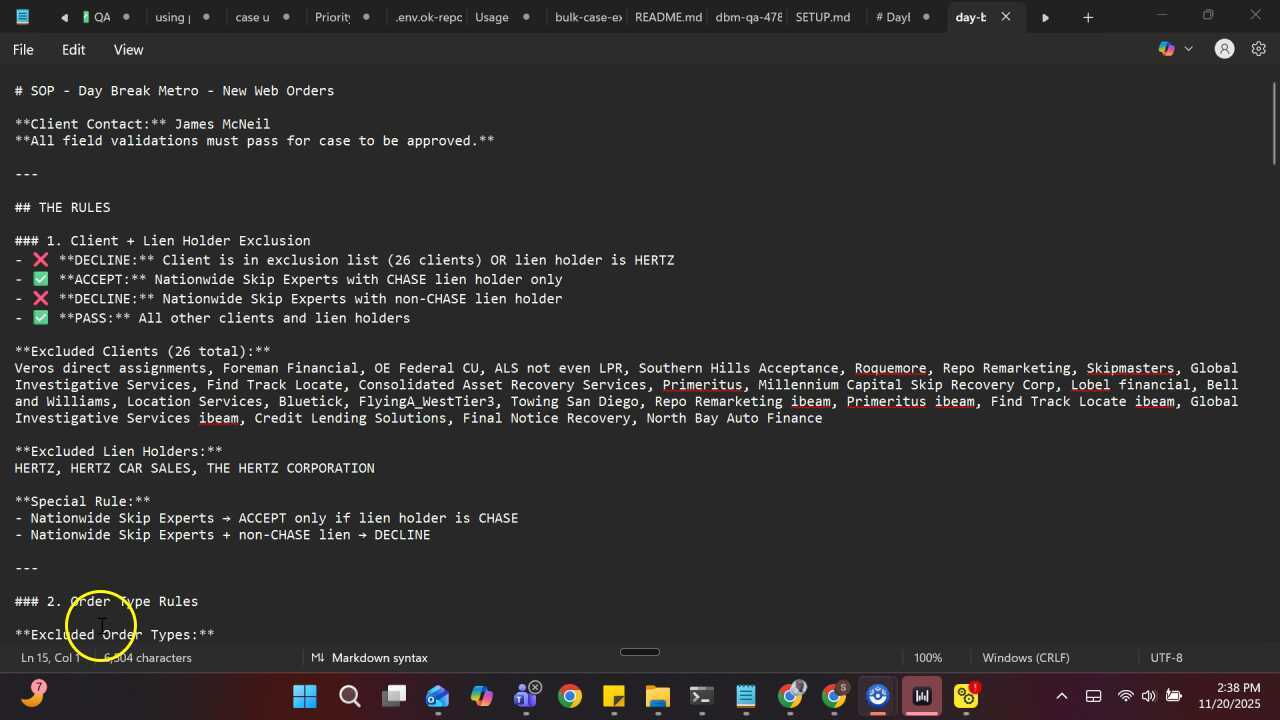Open Terminal from the taskbar
The height and width of the screenshot is (720, 1280).
coord(701,696)
